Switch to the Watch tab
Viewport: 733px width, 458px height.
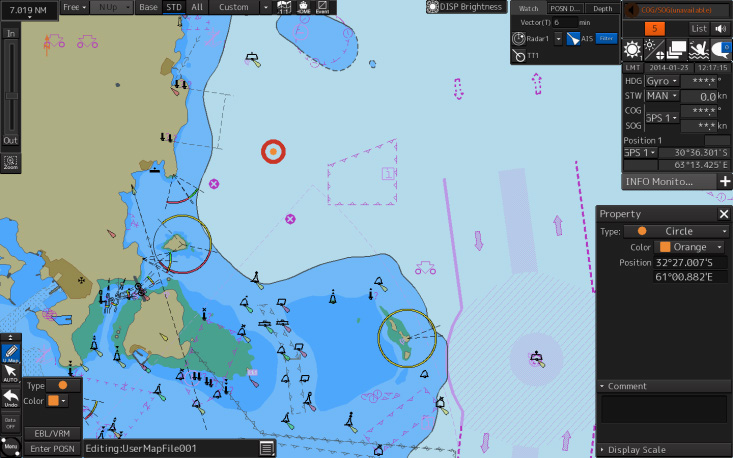pyautogui.click(x=529, y=8)
